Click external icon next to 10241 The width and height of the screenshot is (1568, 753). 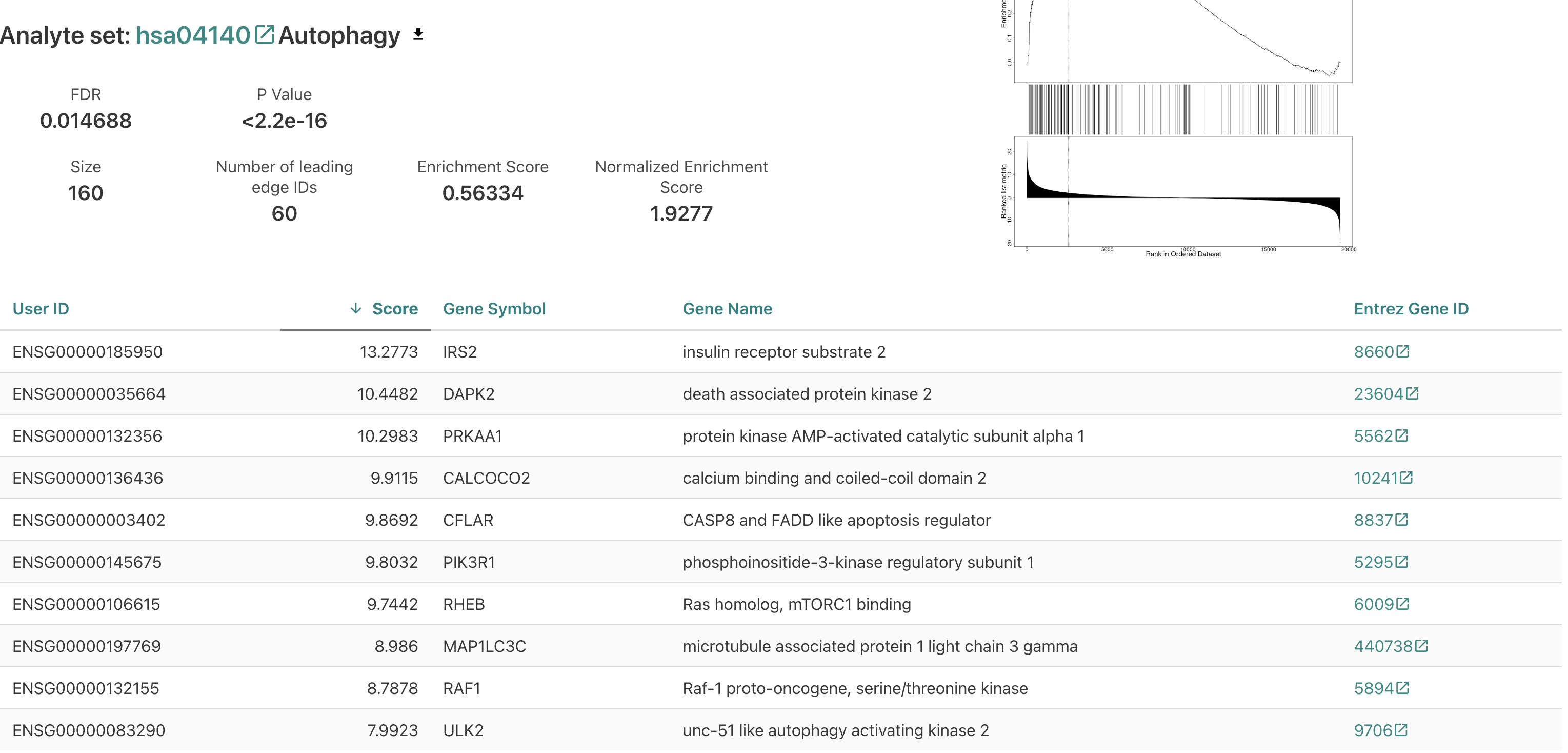pyautogui.click(x=1406, y=477)
